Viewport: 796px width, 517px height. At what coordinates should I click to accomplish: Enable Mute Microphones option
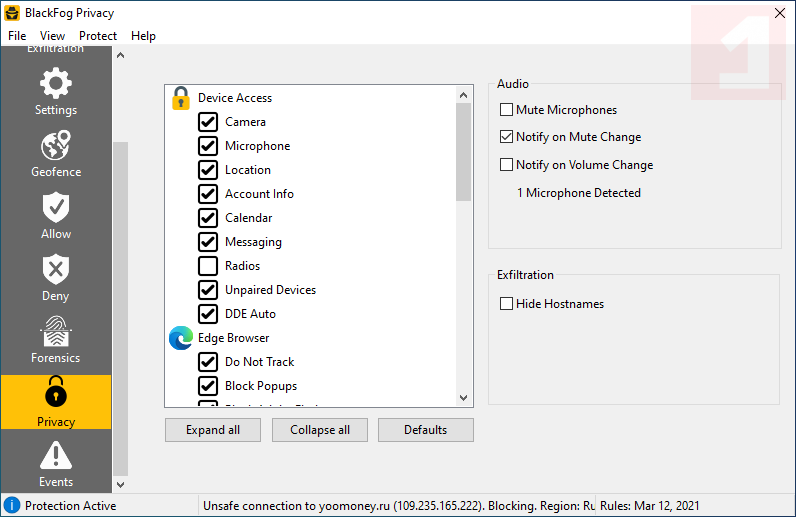pos(506,110)
